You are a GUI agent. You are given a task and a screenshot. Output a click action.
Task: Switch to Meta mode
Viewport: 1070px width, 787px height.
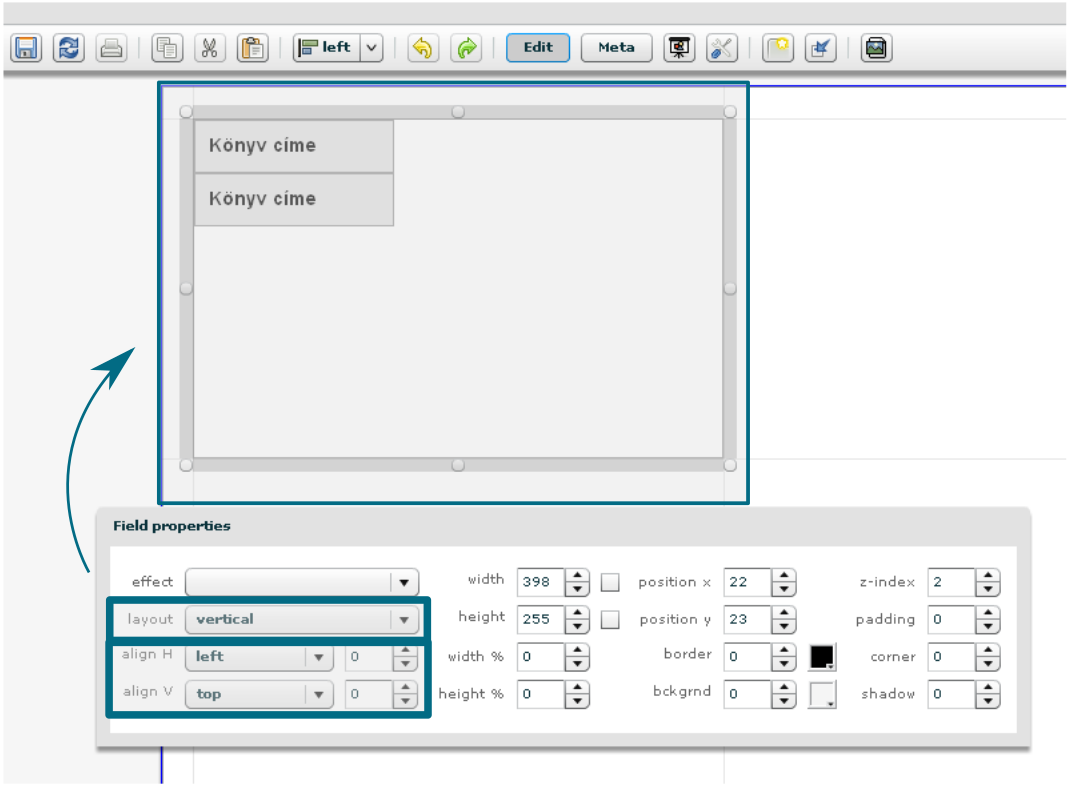coord(616,48)
